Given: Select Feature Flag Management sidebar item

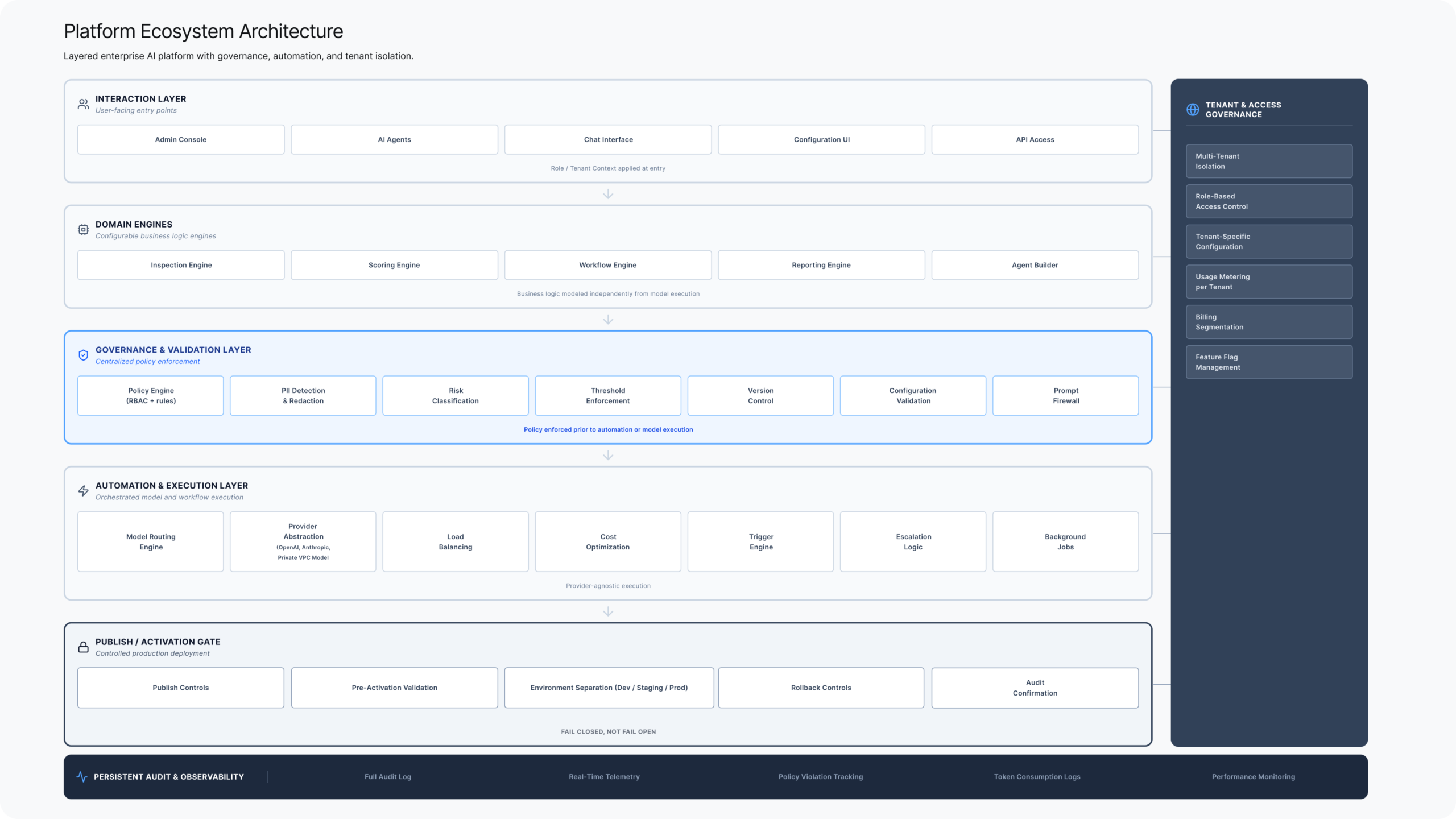Looking at the screenshot, I should [x=1269, y=362].
